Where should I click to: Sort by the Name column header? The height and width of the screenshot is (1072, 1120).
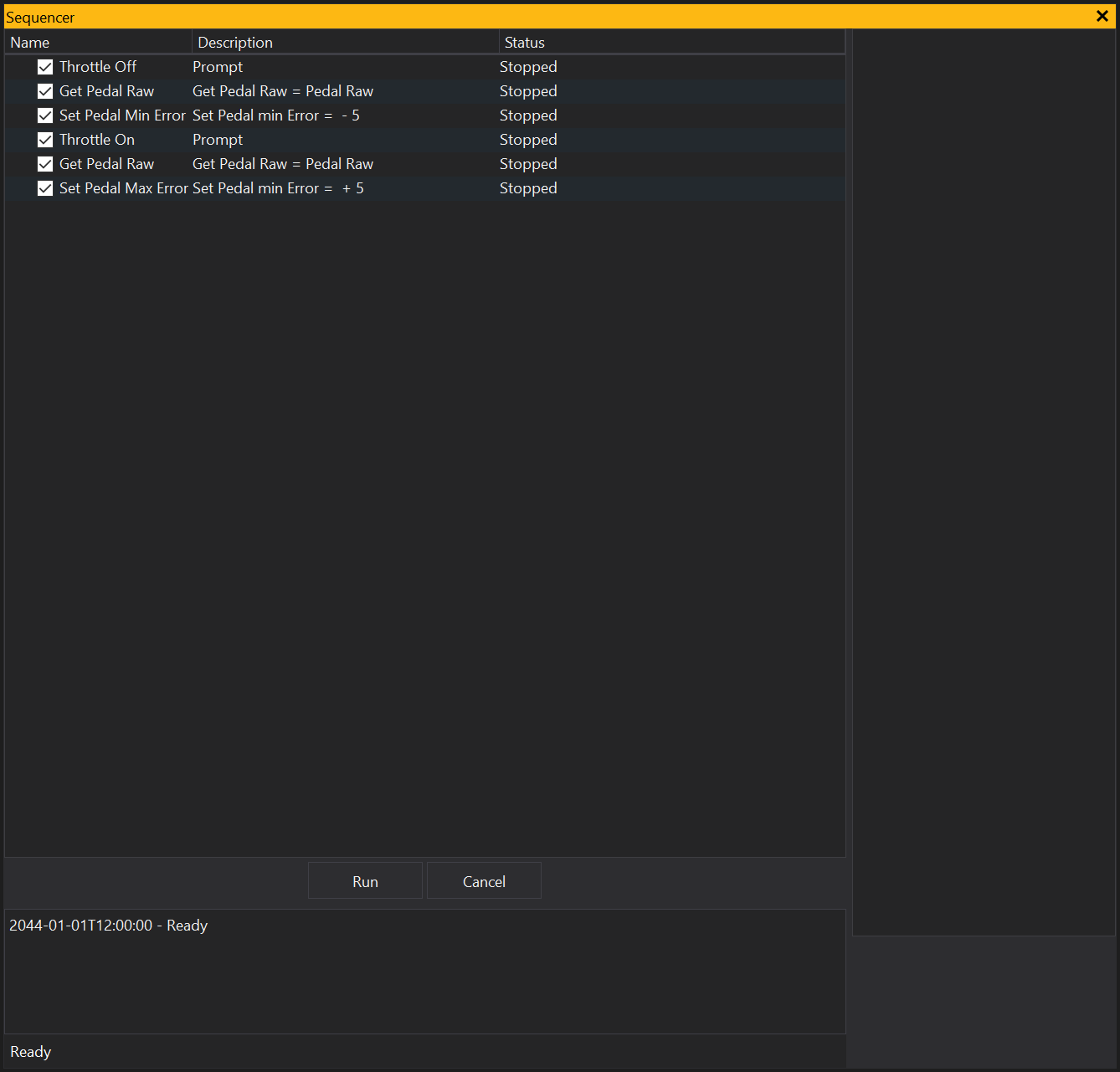(30, 43)
